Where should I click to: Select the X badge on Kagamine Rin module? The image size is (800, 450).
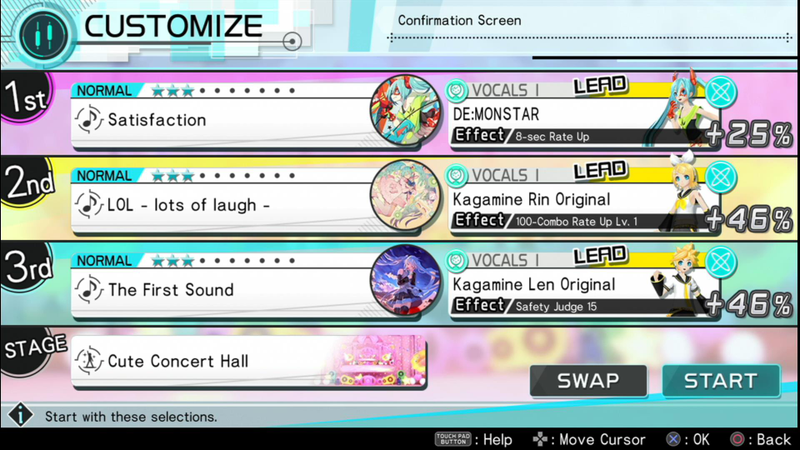click(x=720, y=177)
